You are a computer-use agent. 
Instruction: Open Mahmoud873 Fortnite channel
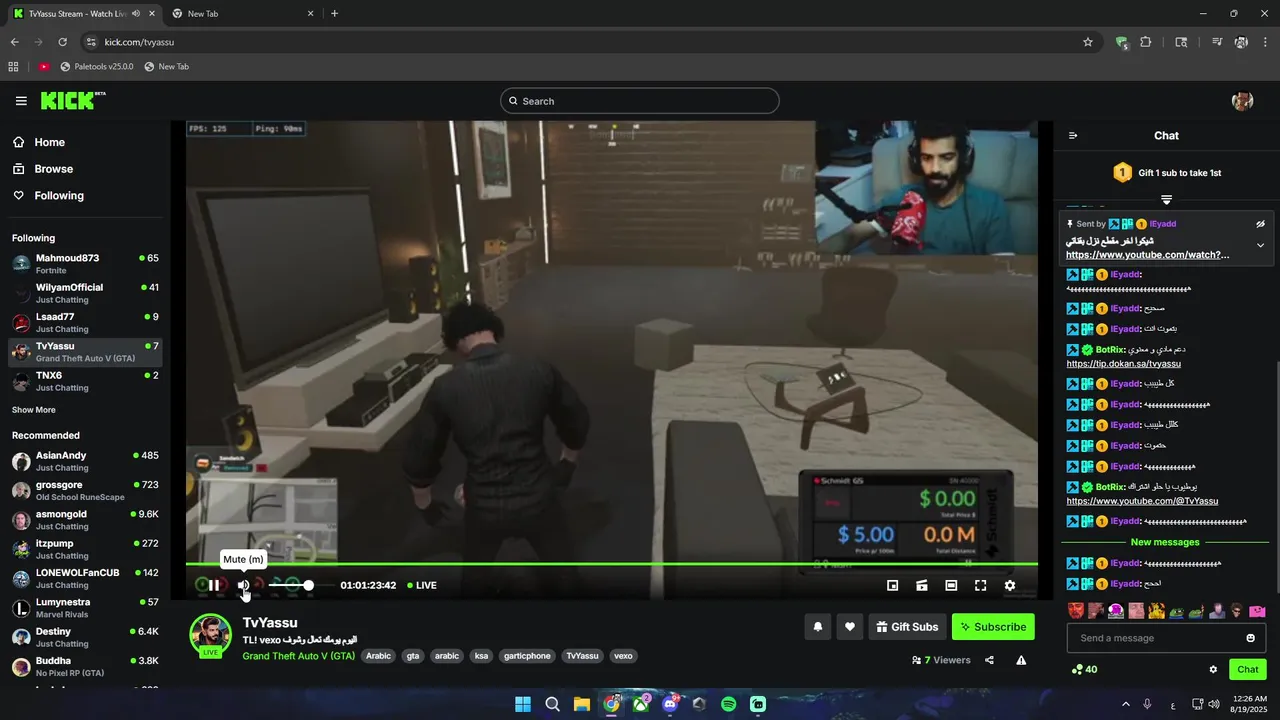tap(85, 264)
